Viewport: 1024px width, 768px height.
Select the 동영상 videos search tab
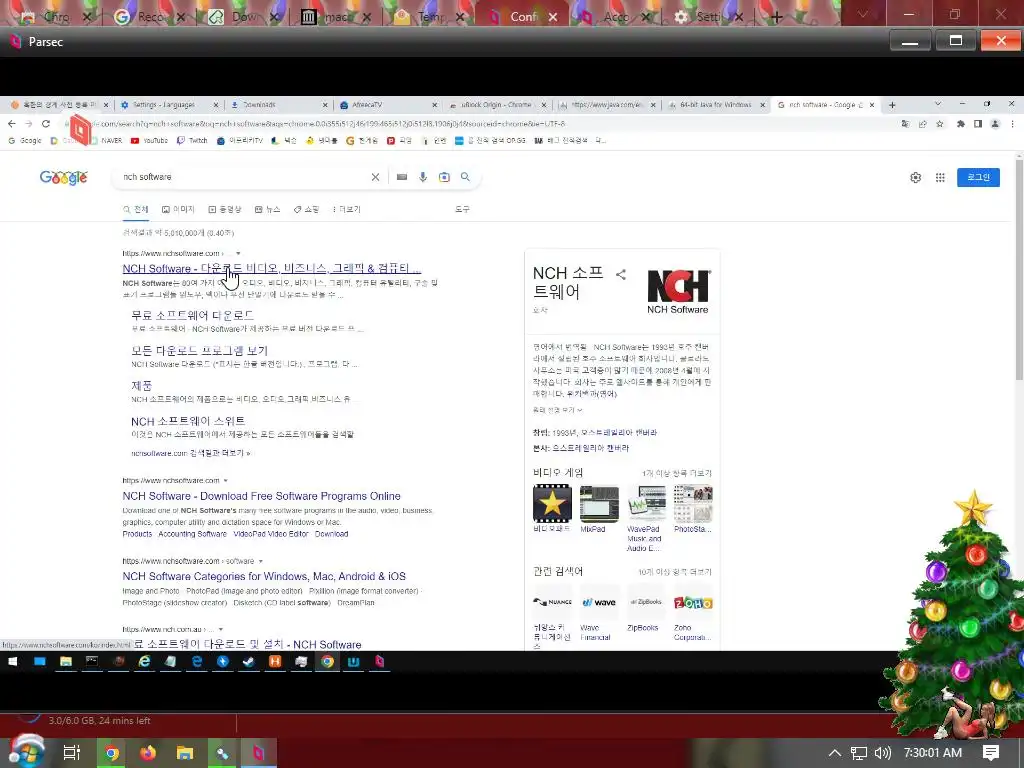[x=225, y=210]
